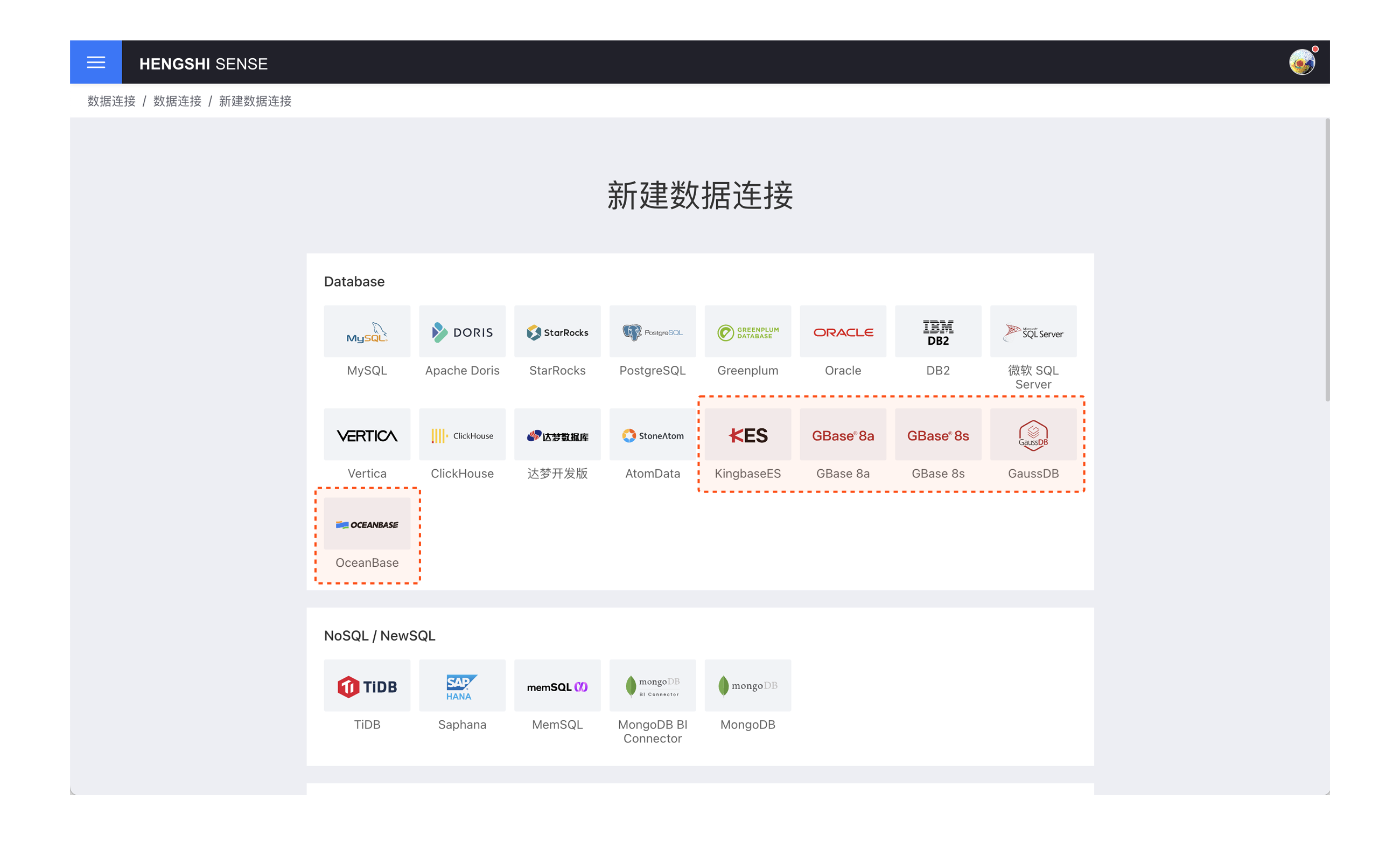Pick the ClickHouse connector icon

[462, 434]
